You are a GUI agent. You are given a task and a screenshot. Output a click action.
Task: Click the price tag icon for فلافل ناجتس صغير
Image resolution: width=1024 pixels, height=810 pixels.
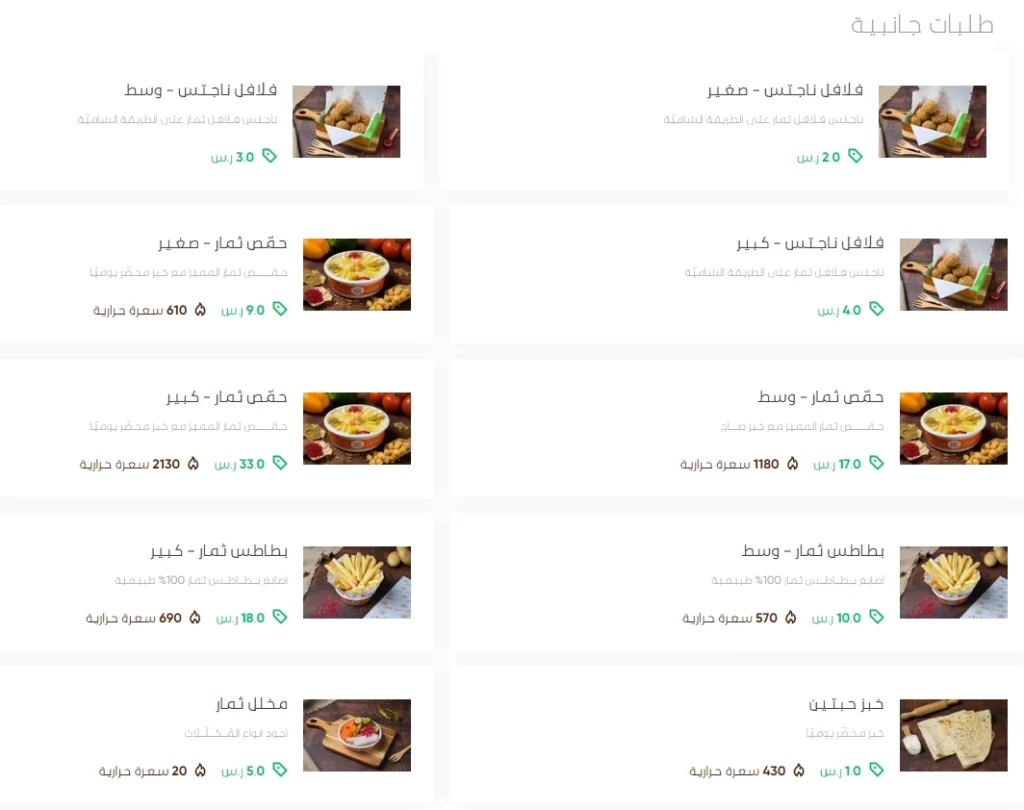coord(855,155)
